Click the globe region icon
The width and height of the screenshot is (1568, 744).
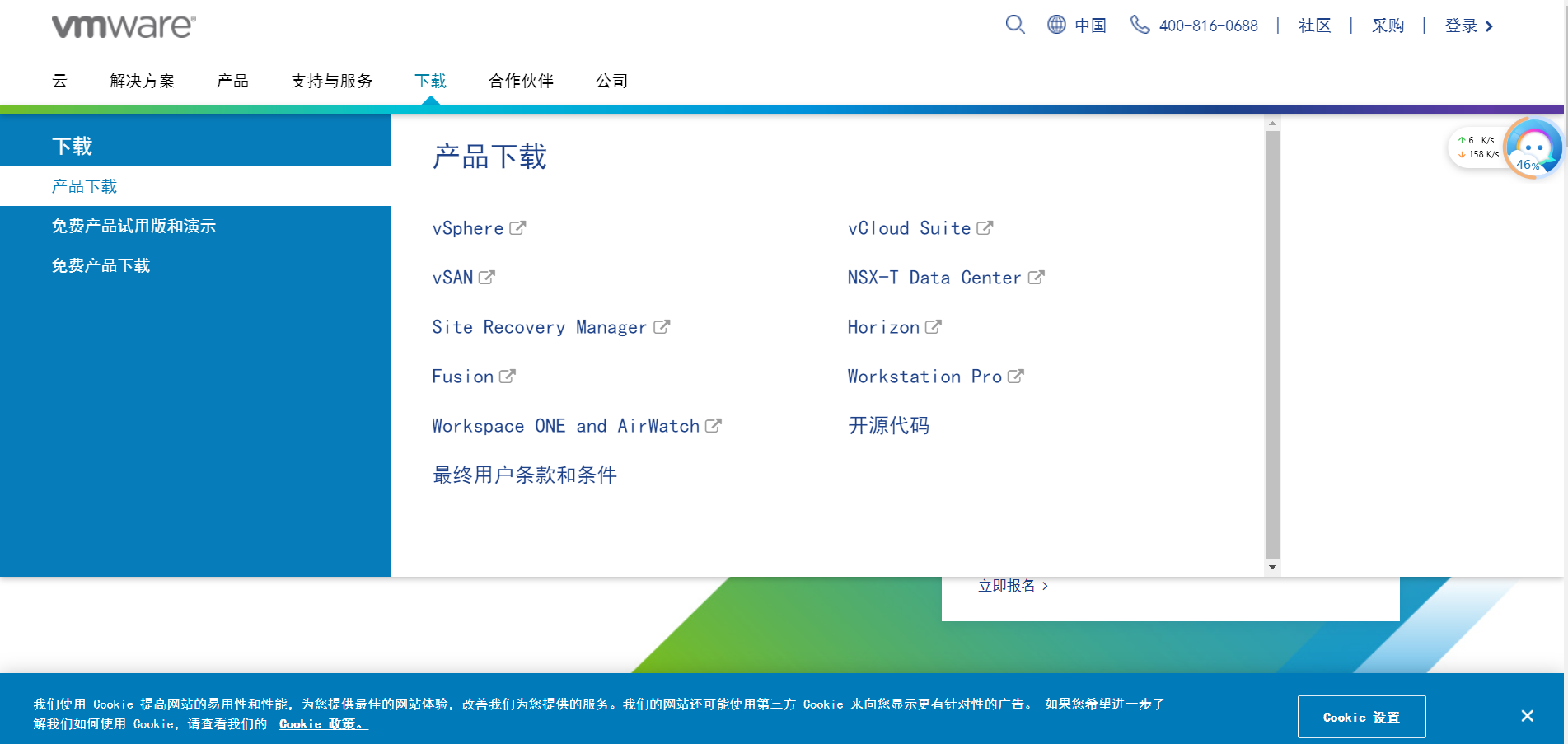point(1056,25)
